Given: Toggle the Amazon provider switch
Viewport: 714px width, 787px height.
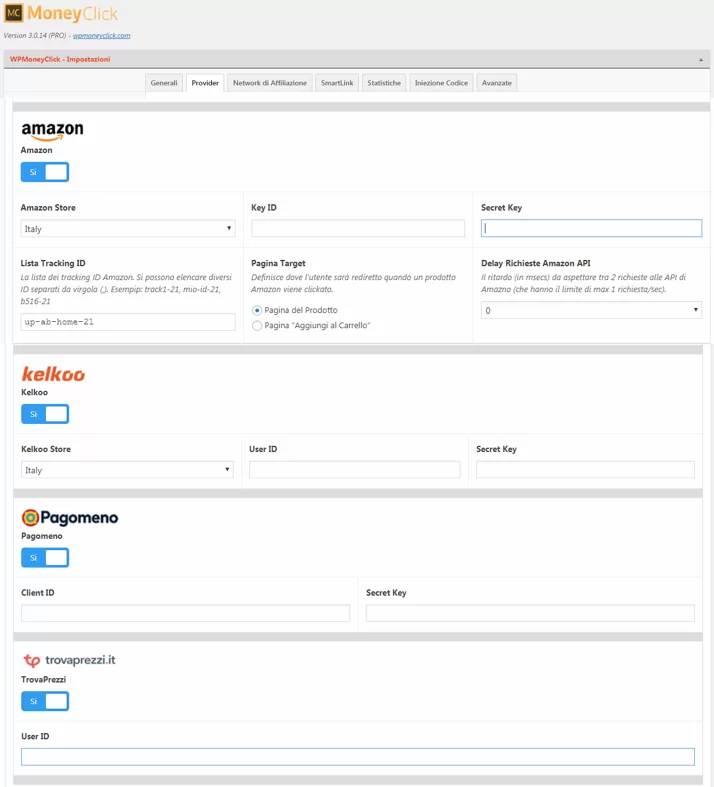Looking at the screenshot, I should (45, 172).
